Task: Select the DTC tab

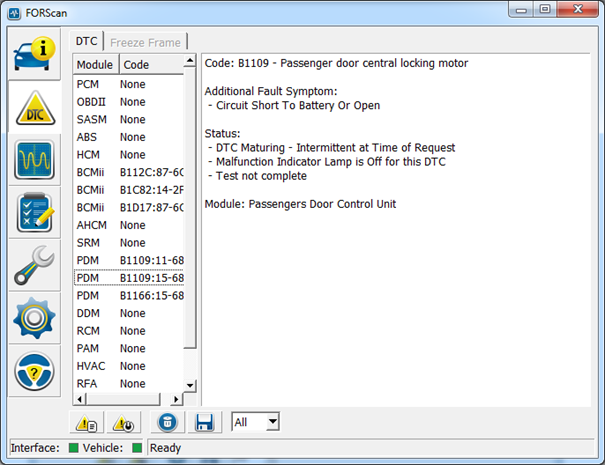Action: tap(87, 42)
